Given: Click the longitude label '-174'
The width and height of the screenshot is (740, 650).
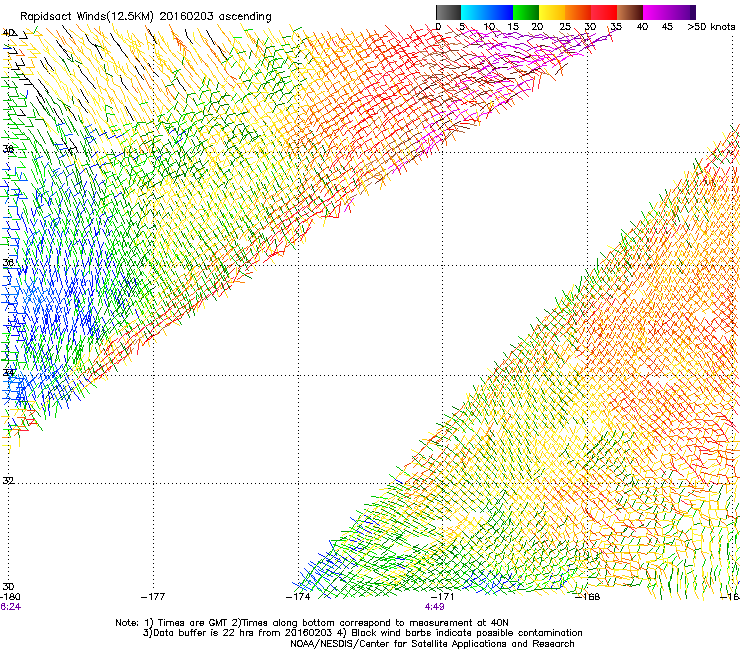Looking at the screenshot, I should tap(298, 597).
